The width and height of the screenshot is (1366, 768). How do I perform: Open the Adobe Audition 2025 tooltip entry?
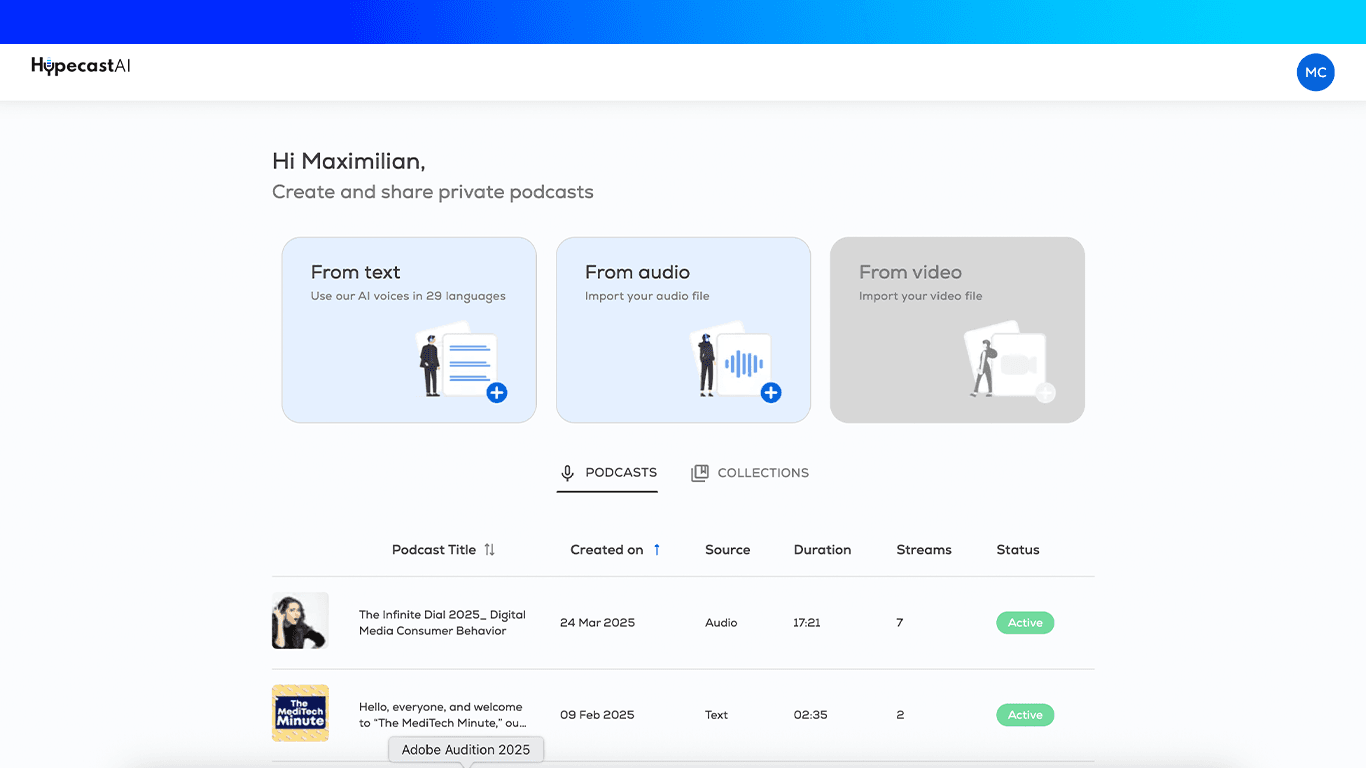[465, 749]
